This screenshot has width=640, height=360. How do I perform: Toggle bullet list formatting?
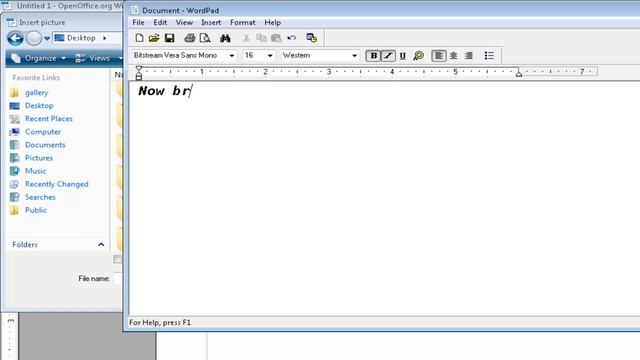[489, 56]
